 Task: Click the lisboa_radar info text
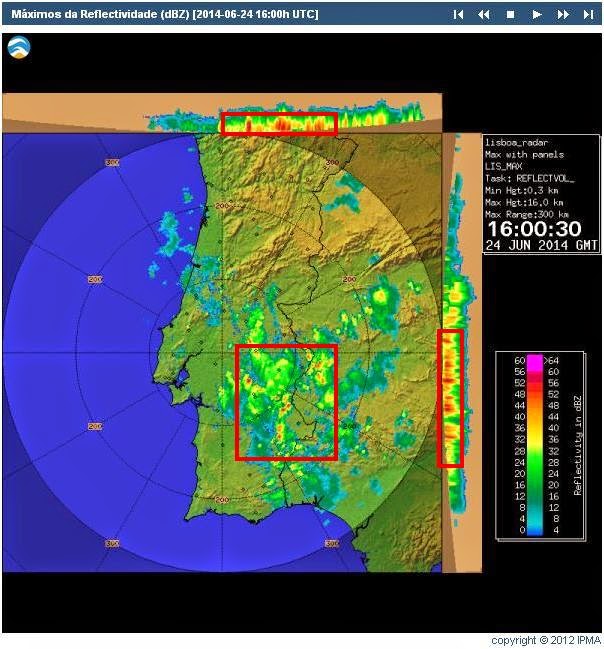pyautogui.click(x=517, y=142)
